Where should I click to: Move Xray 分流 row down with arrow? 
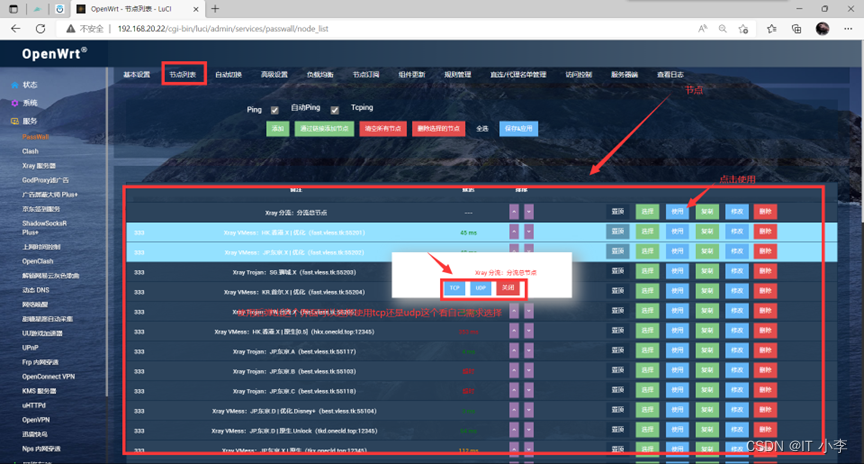coord(529,212)
